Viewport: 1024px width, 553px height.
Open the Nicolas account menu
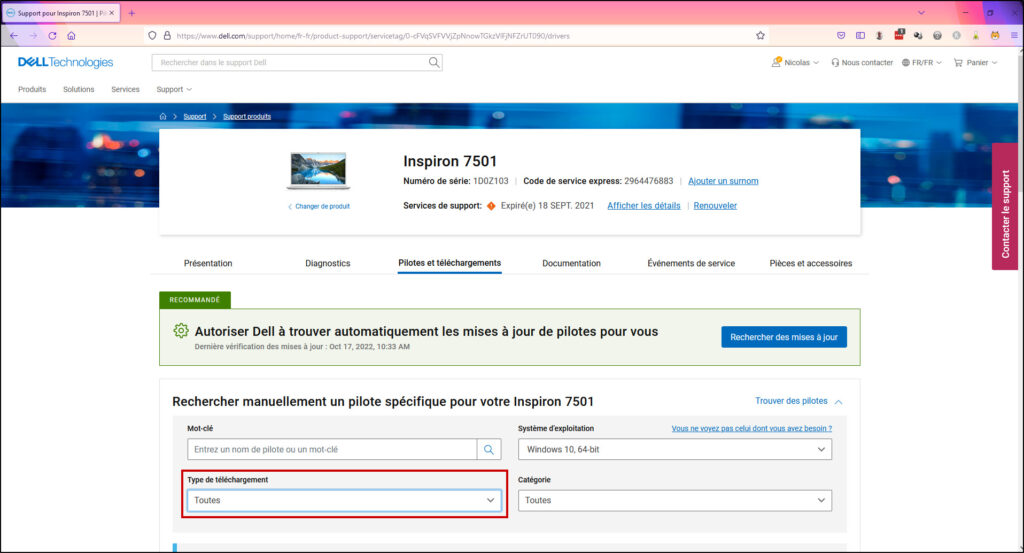coord(795,63)
